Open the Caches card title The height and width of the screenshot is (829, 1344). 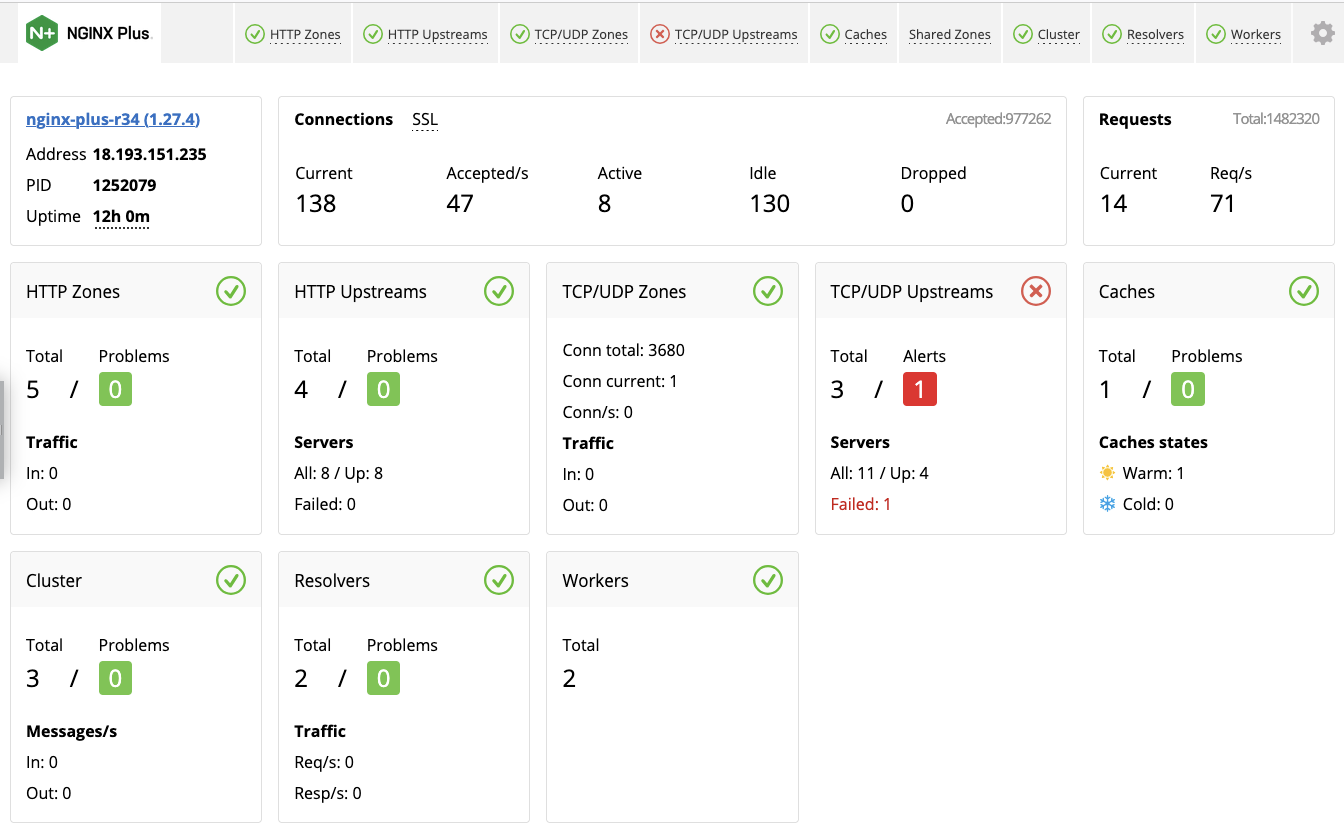coord(1127,292)
